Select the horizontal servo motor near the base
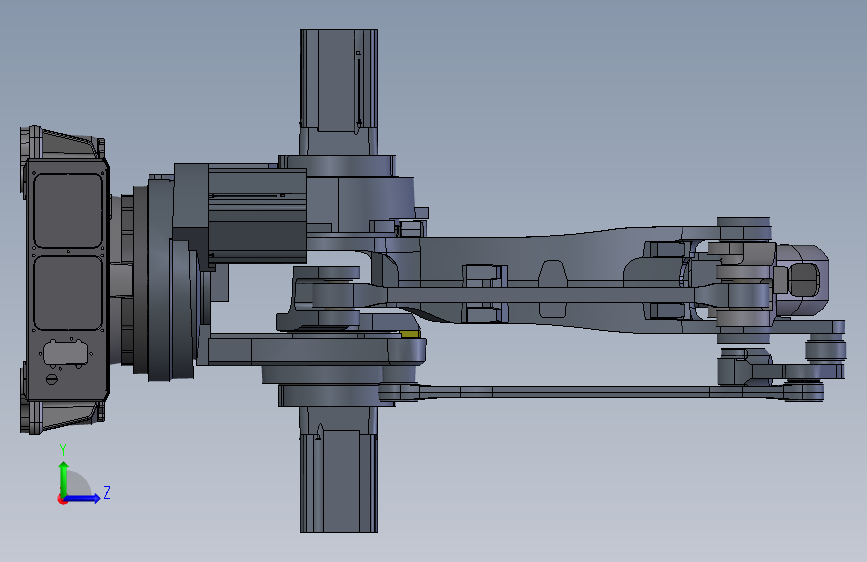 (x=257, y=216)
